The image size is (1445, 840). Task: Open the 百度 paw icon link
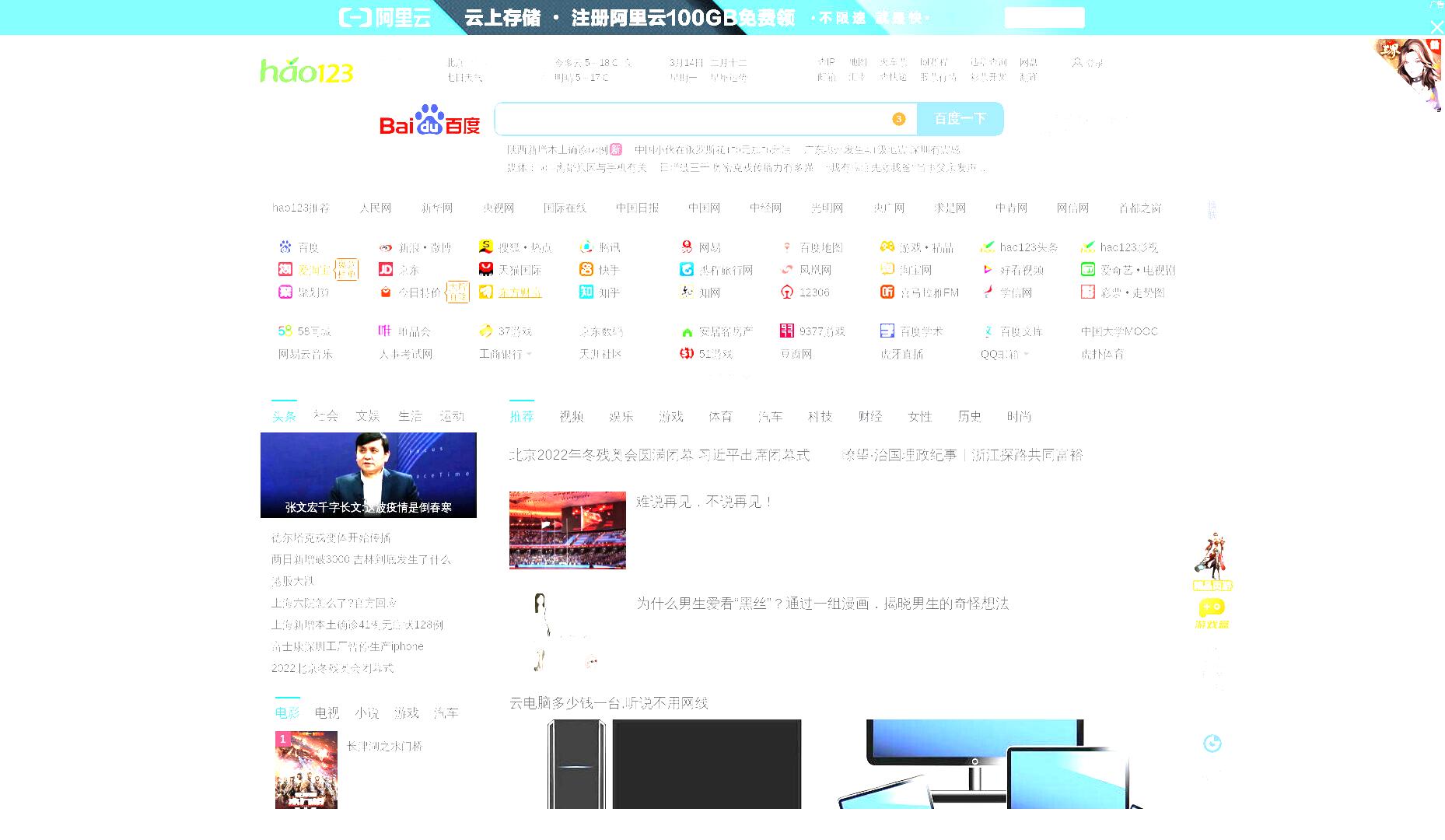[x=285, y=247]
